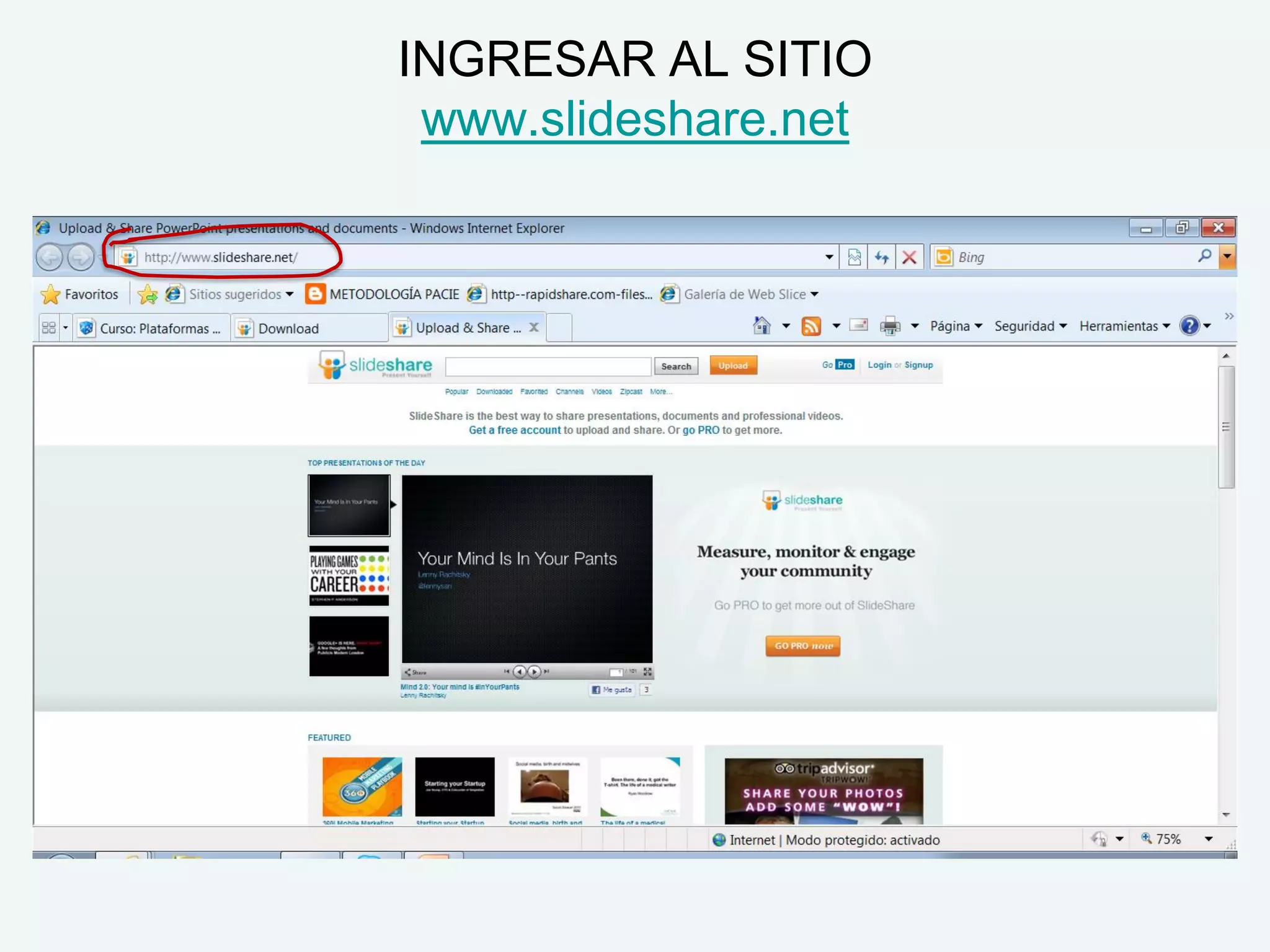Open Favoritos star button
Screen dimensions: 1270x952
tap(79, 294)
